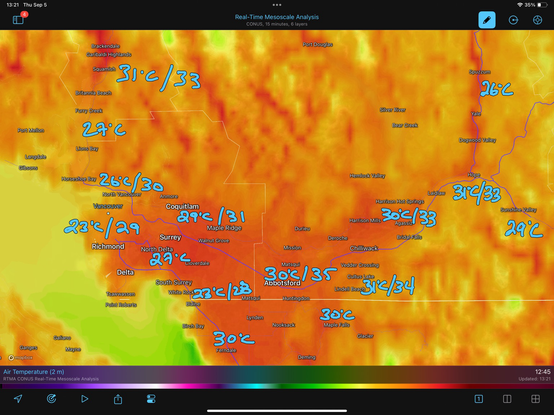Tap the Lynden map label
Viewport: 554px width, 415px height.
point(255,318)
